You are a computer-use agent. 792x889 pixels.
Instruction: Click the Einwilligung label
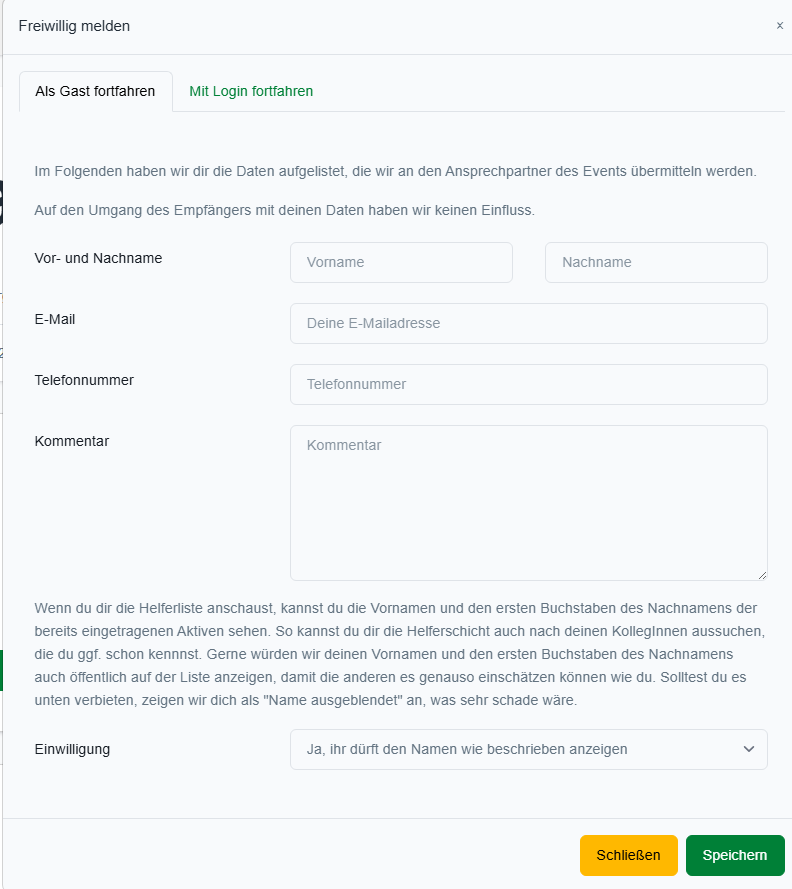[x=72, y=749]
